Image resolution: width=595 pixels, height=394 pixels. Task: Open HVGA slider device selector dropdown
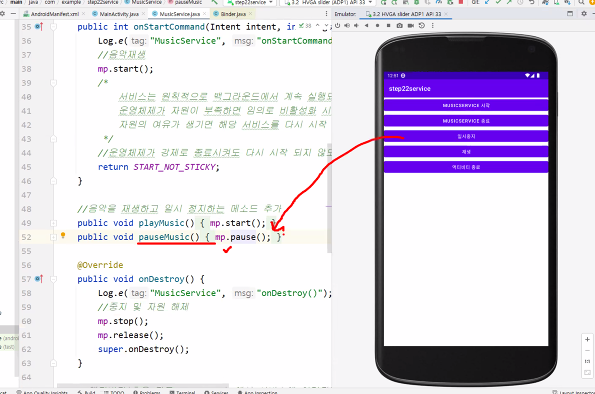[x=328, y=2]
